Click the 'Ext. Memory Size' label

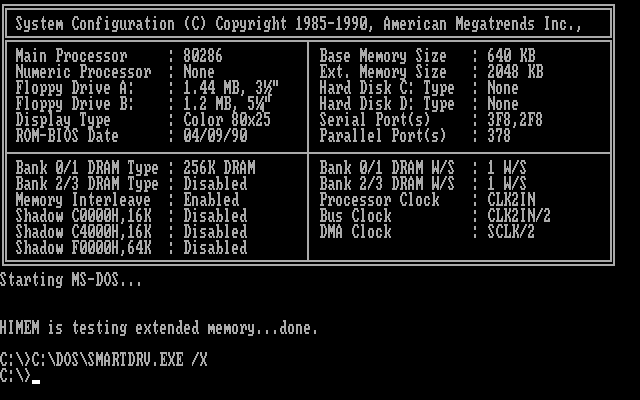[383, 72]
